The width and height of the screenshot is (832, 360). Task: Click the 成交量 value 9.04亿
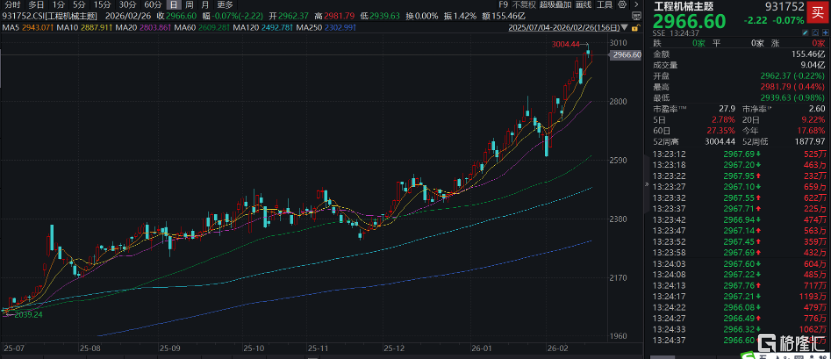pos(813,65)
